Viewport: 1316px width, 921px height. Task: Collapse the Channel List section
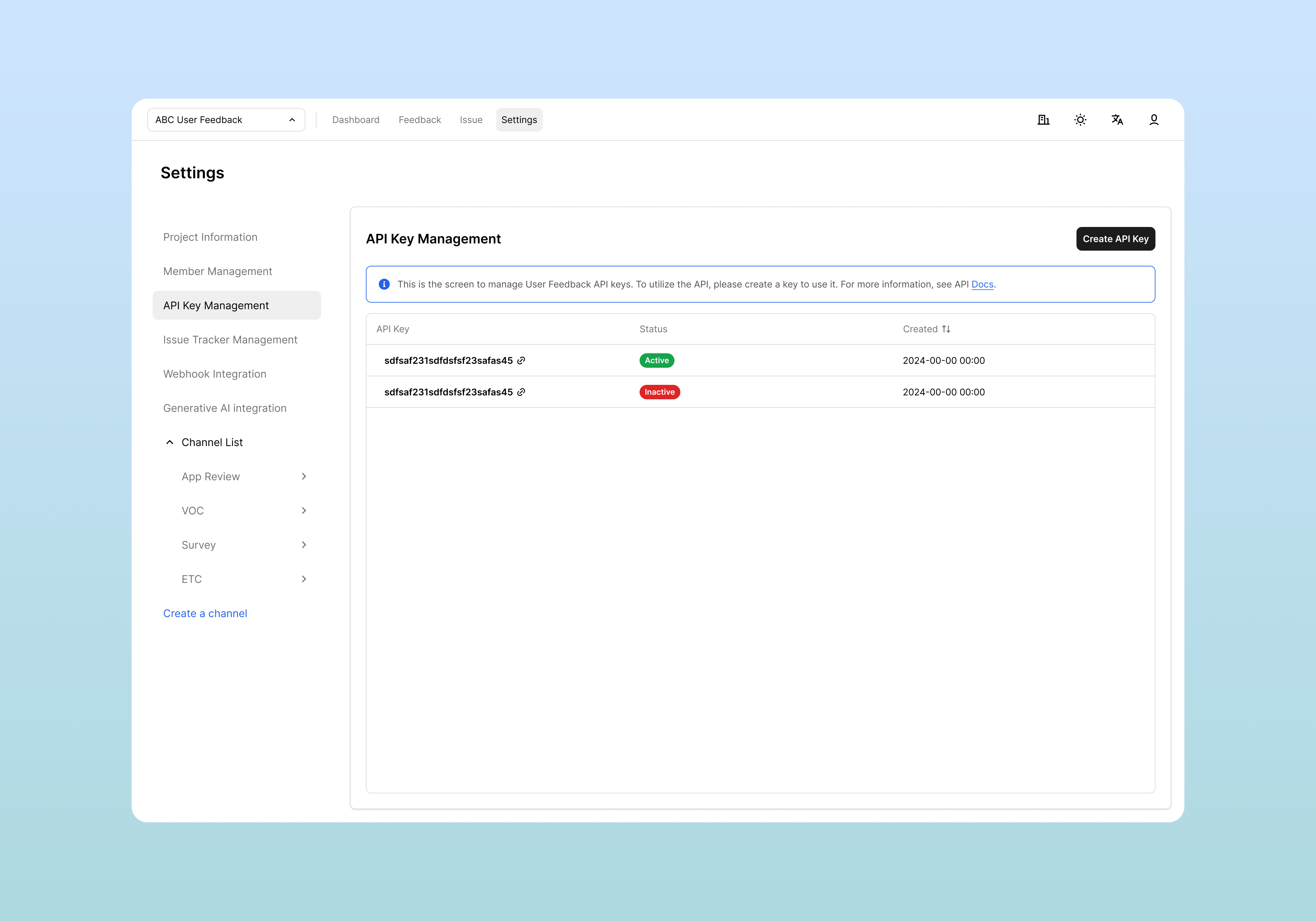[170, 442]
